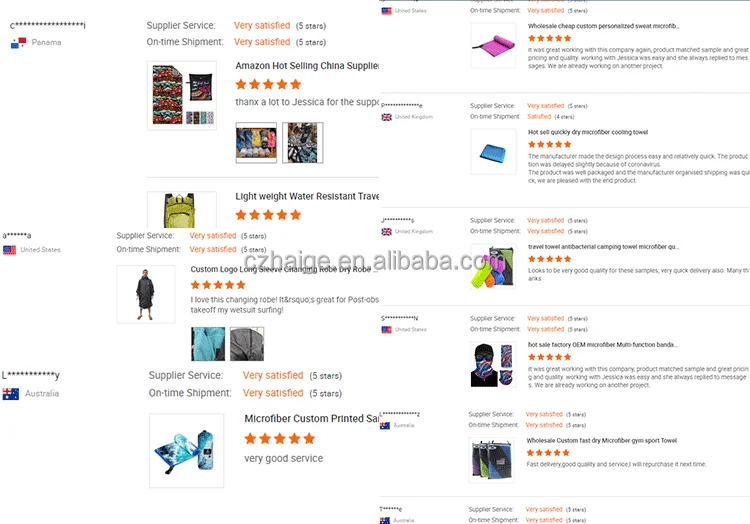750x524 pixels.
Task: Open the blue cooling towel thumbnail
Action: pos(493,152)
